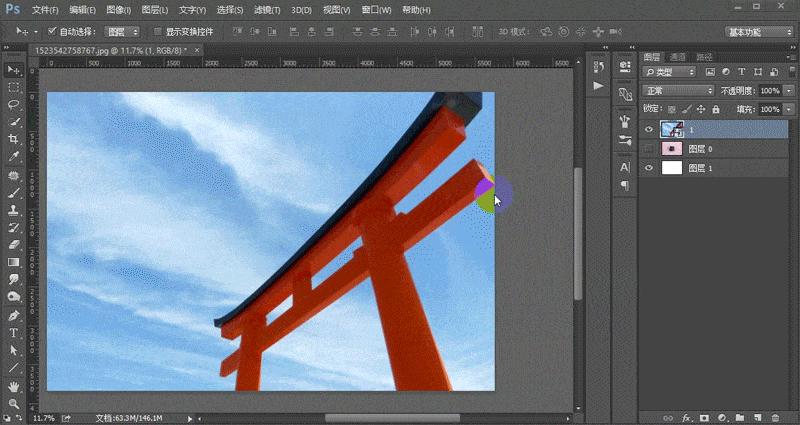
Task: Click the 不透明度 opacity value field
Action: pos(769,90)
